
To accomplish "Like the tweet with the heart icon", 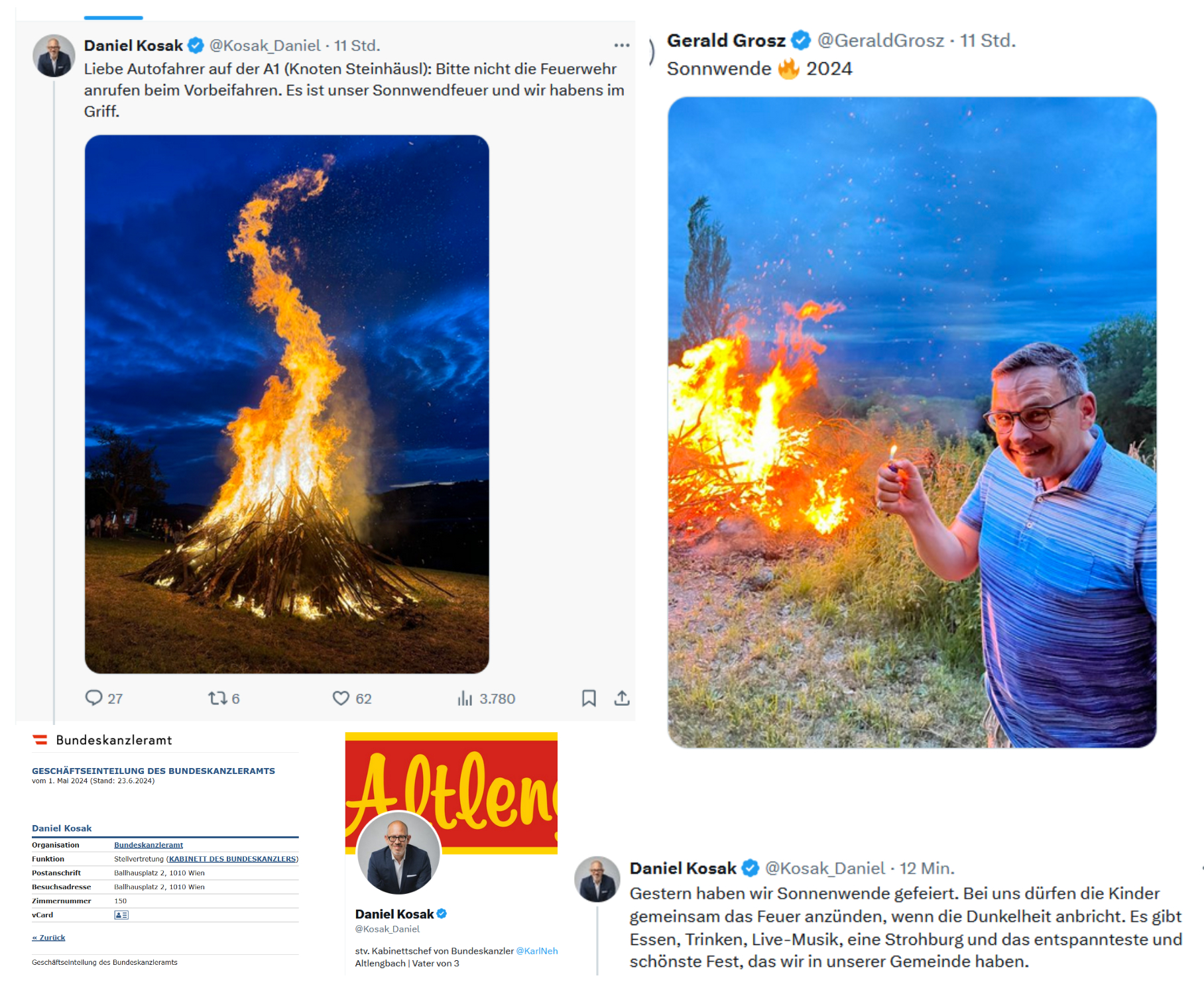I will 341,698.
